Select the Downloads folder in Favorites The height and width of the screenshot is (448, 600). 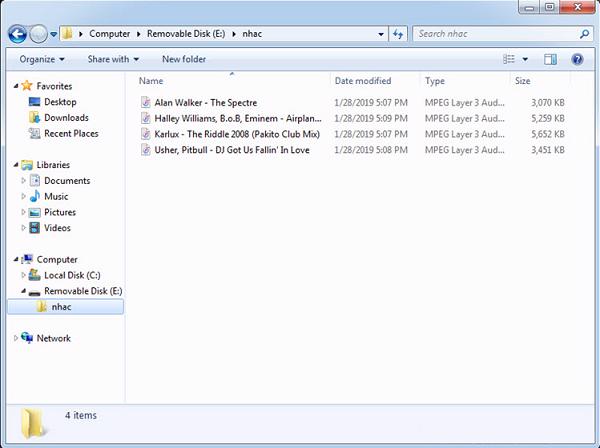tap(66, 118)
